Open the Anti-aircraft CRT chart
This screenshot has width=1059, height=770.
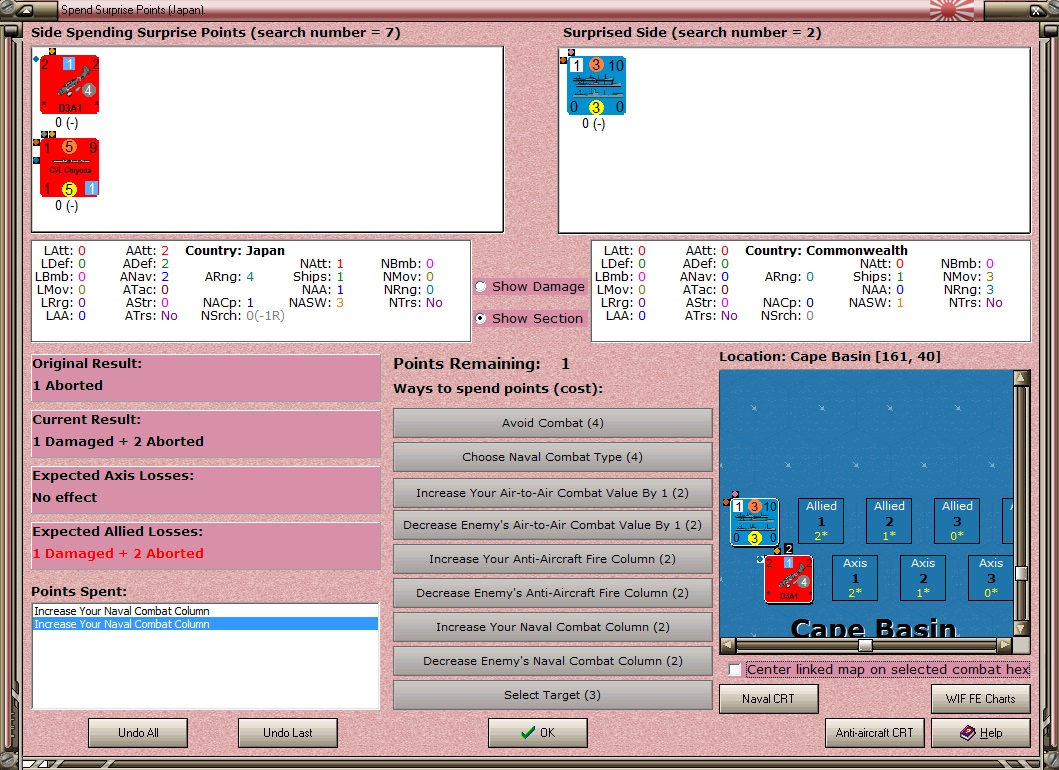pyautogui.click(x=875, y=733)
